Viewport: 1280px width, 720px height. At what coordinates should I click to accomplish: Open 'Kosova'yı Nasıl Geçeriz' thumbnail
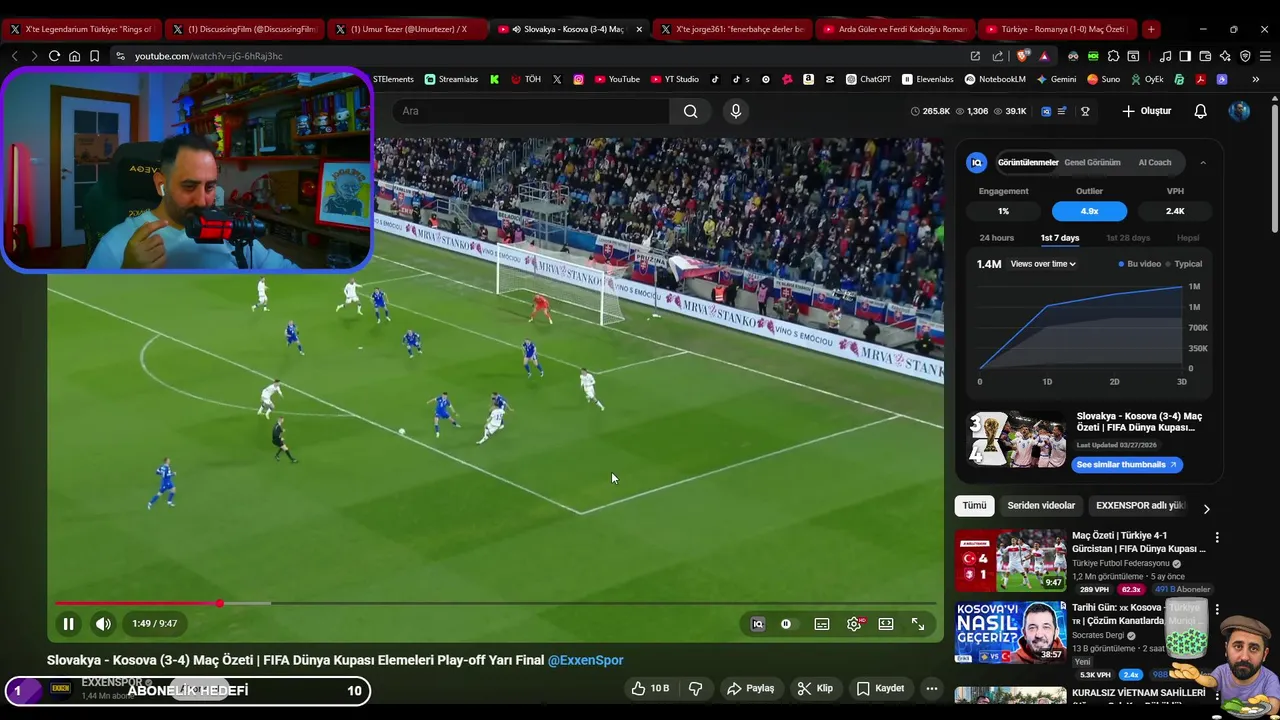point(1010,632)
